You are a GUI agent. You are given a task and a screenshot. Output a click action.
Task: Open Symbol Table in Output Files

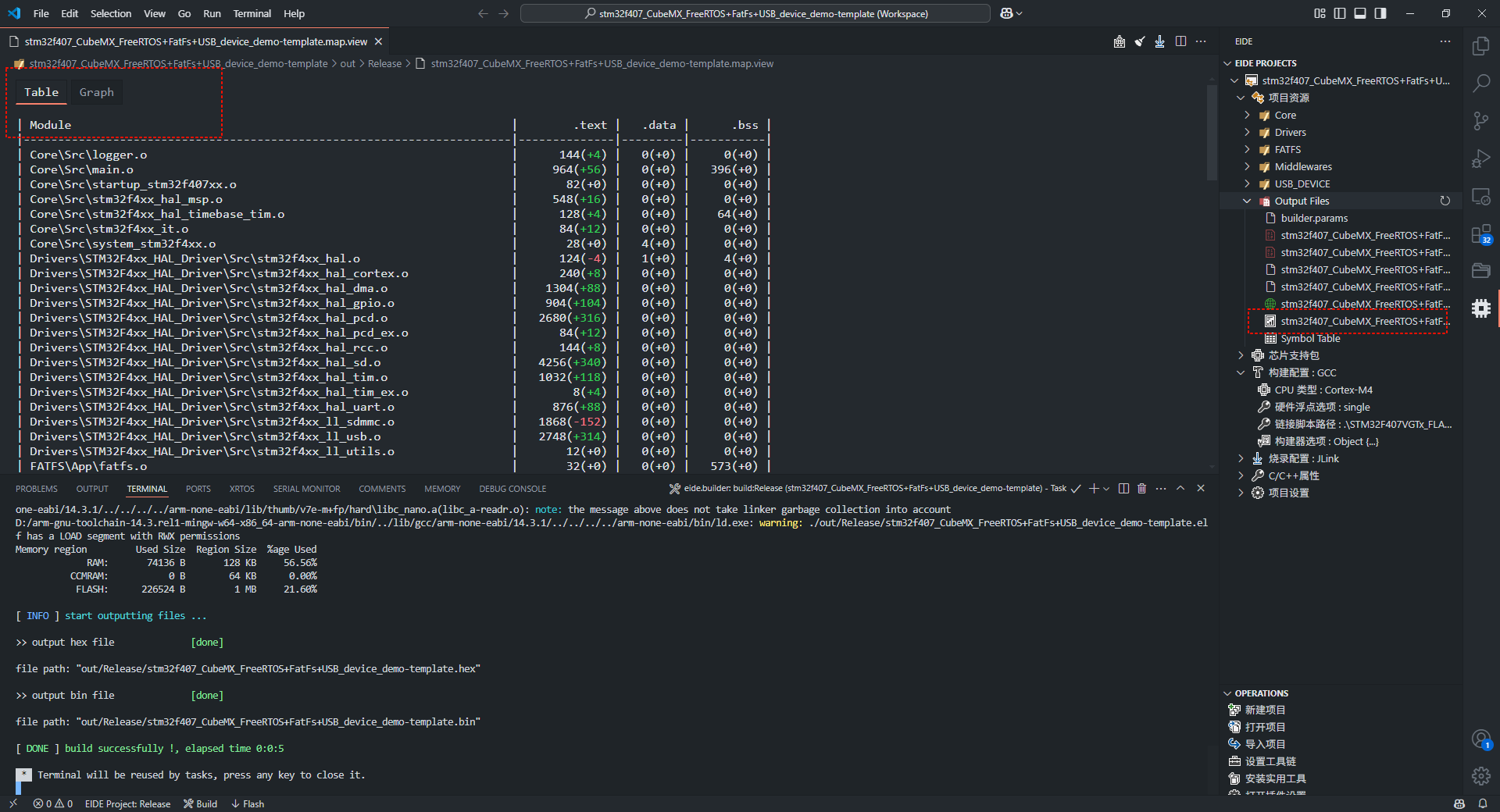1310,338
